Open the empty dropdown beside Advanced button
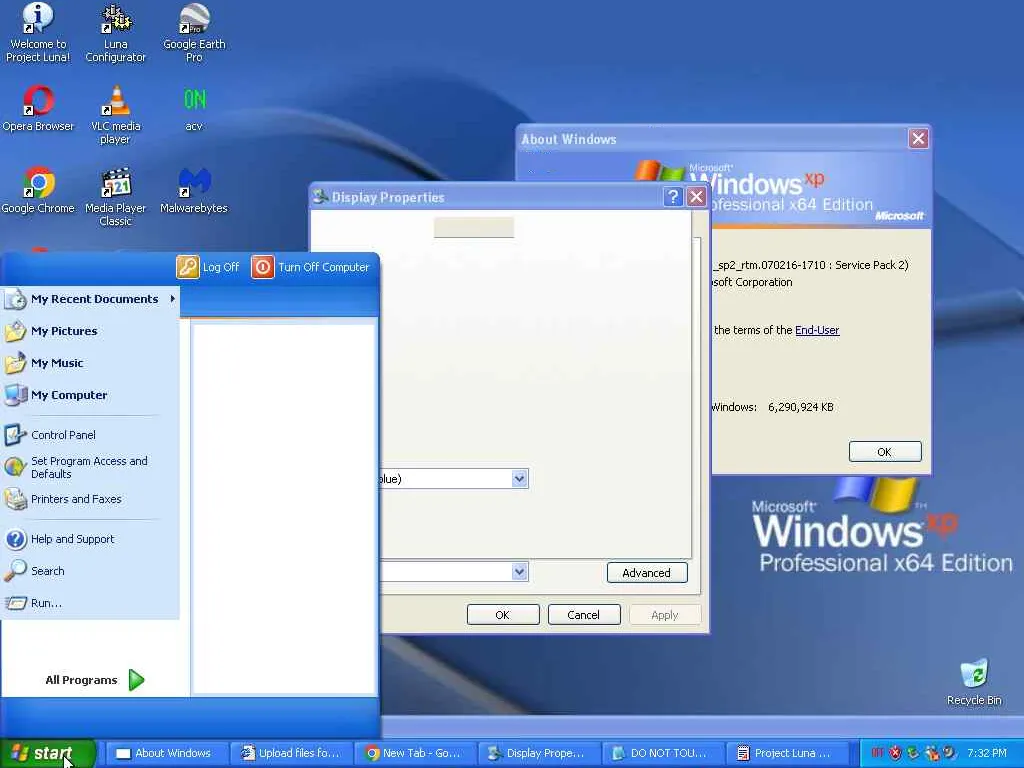The image size is (1024, 768). tap(454, 571)
